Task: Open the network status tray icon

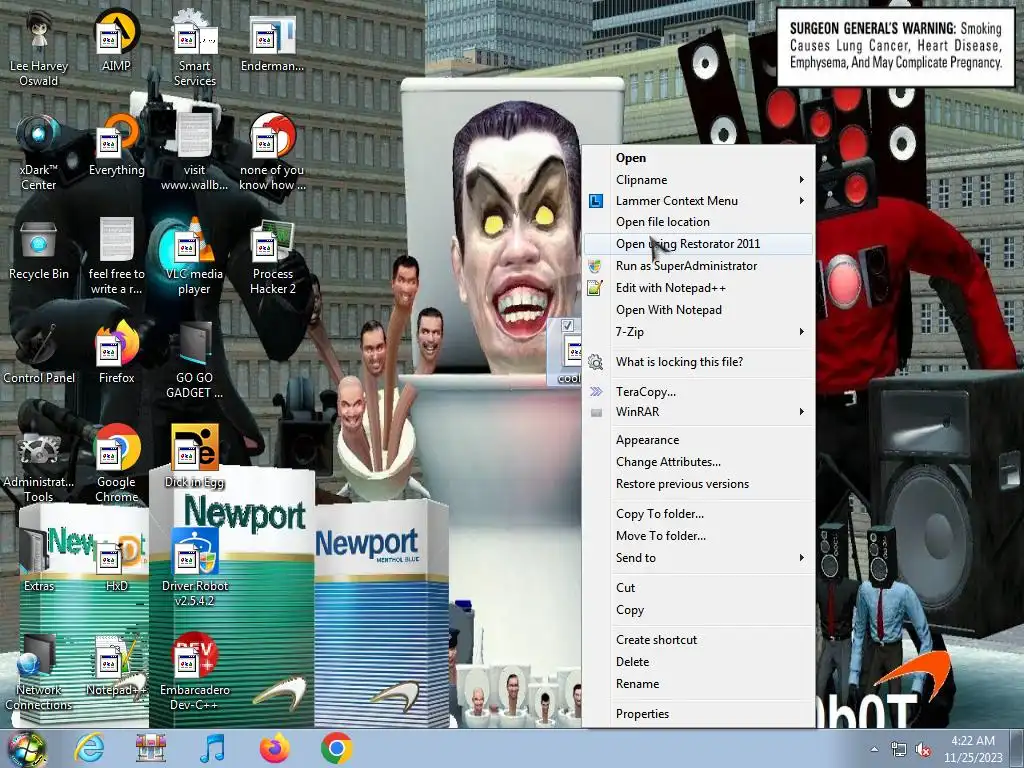Action: pyautogui.click(x=898, y=750)
